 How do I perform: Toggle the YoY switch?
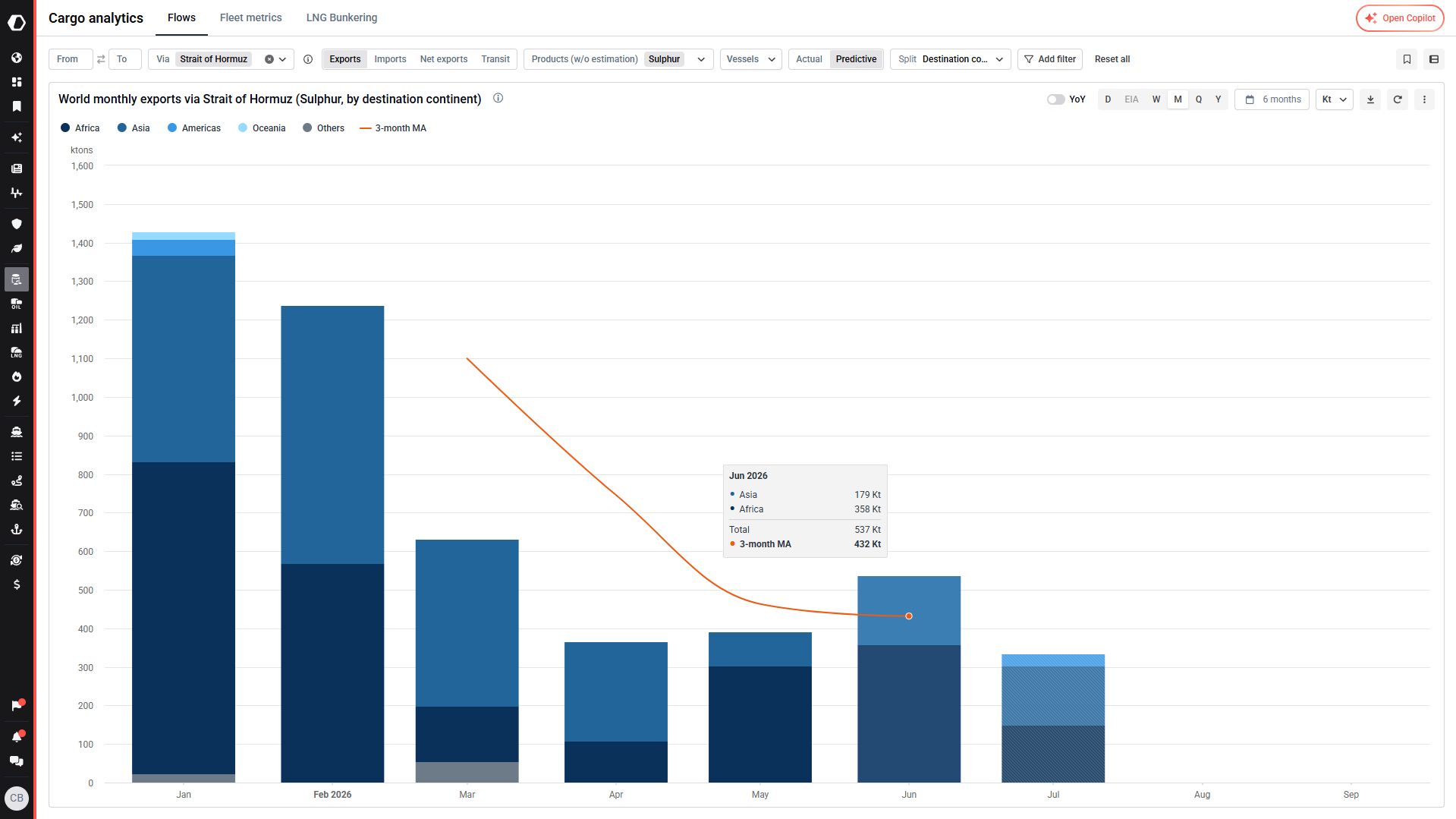tap(1055, 99)
